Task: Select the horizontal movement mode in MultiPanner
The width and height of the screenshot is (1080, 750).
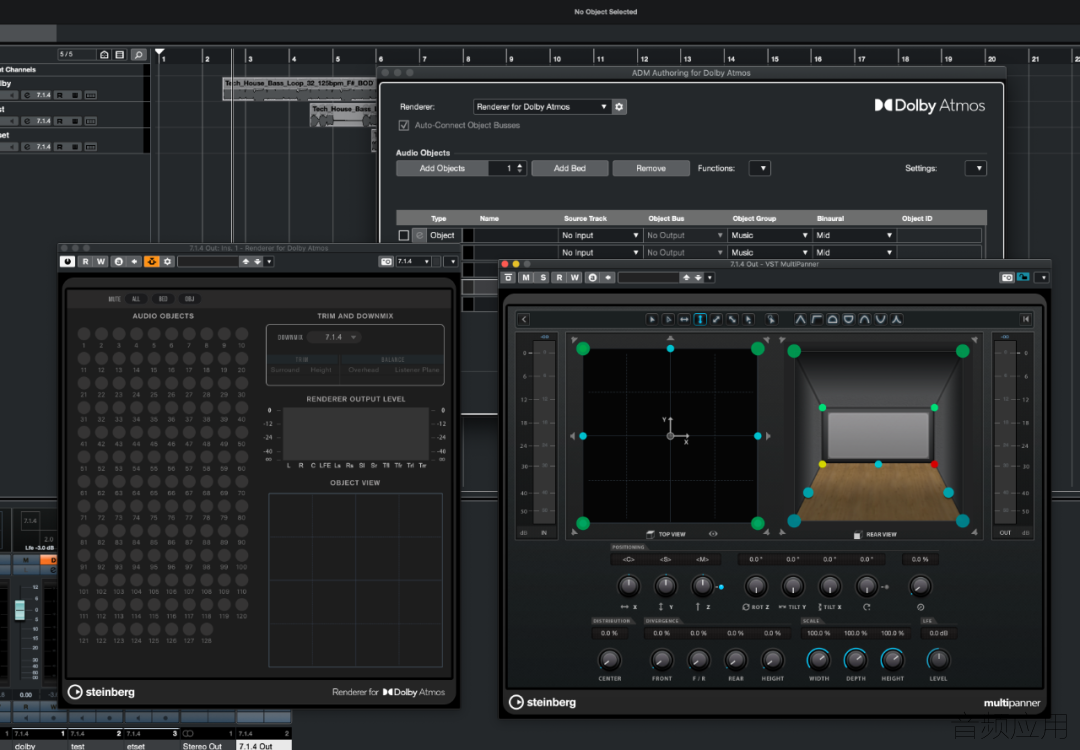Action: coord(684,320)
